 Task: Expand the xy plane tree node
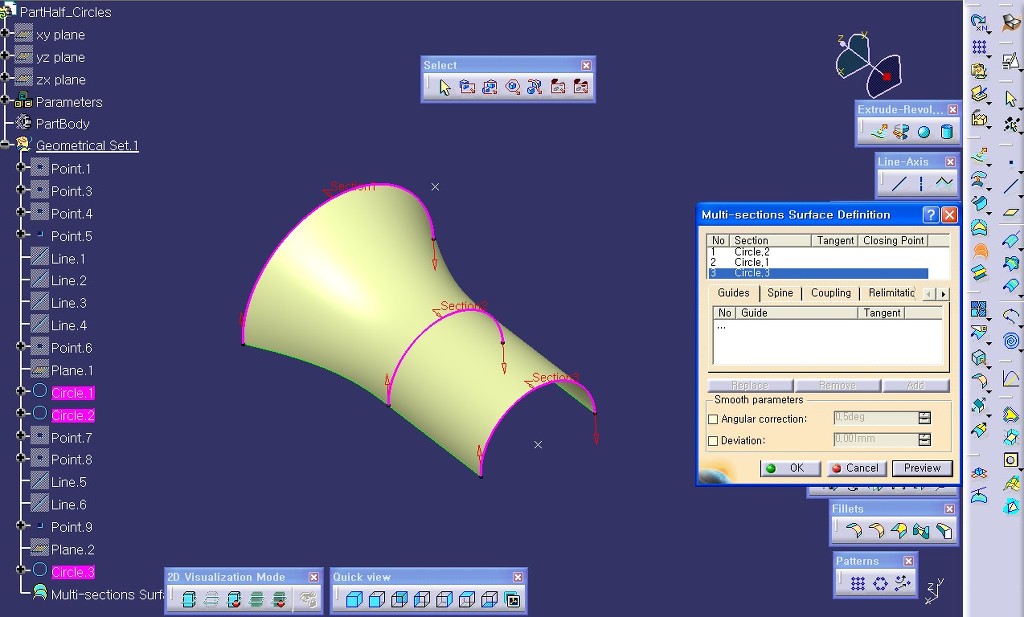pyautogui.click(x=6, y=34)
